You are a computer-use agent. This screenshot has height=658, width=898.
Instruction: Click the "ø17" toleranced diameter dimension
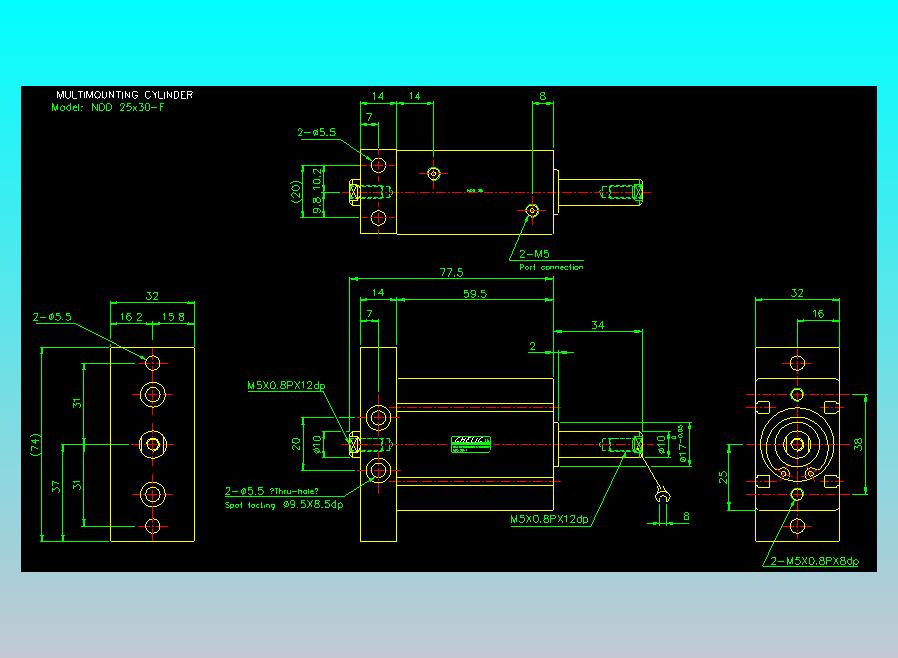pyautogui.click(x=681, y=444)
